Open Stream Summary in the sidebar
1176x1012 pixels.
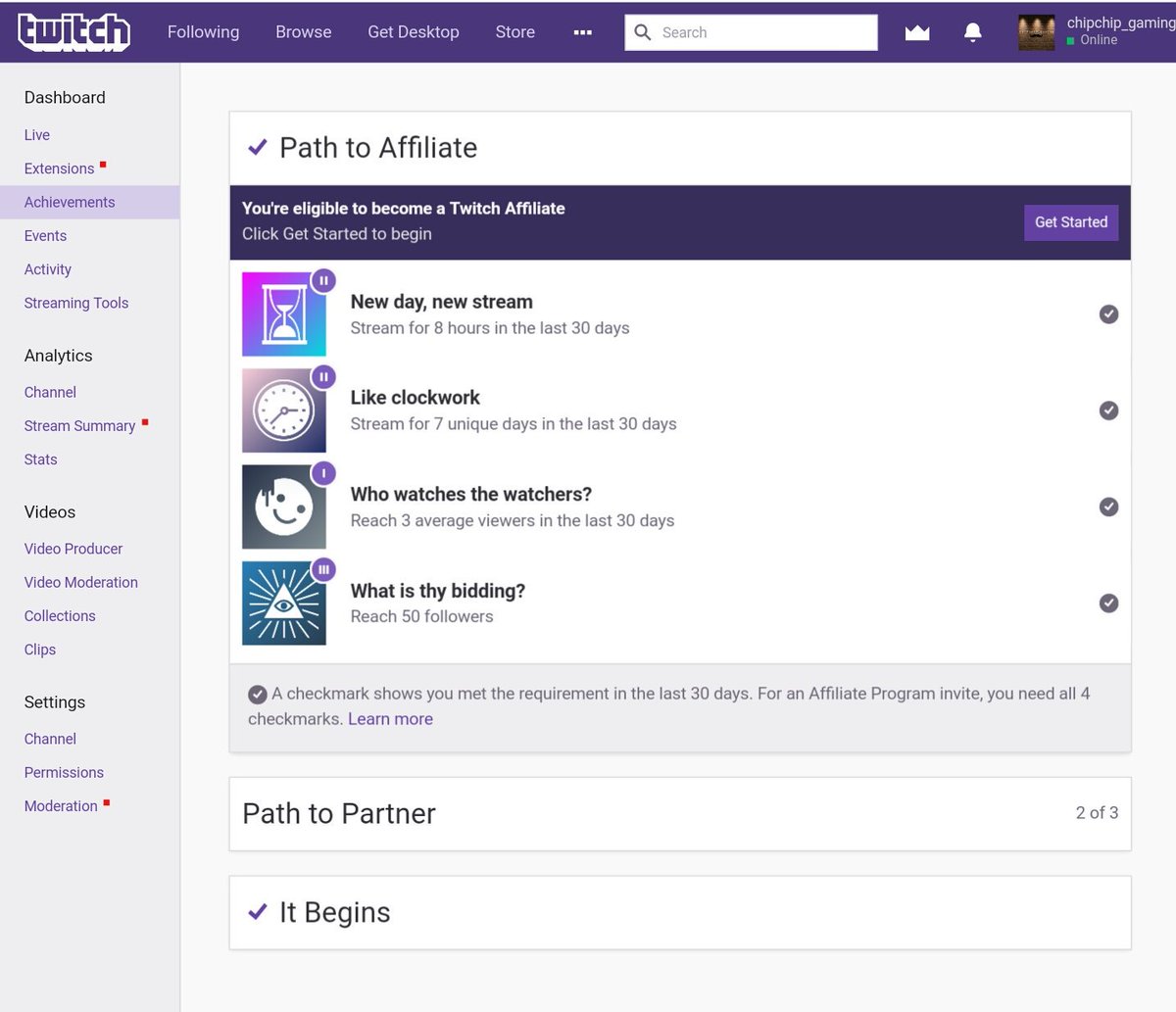click(80, 426)
